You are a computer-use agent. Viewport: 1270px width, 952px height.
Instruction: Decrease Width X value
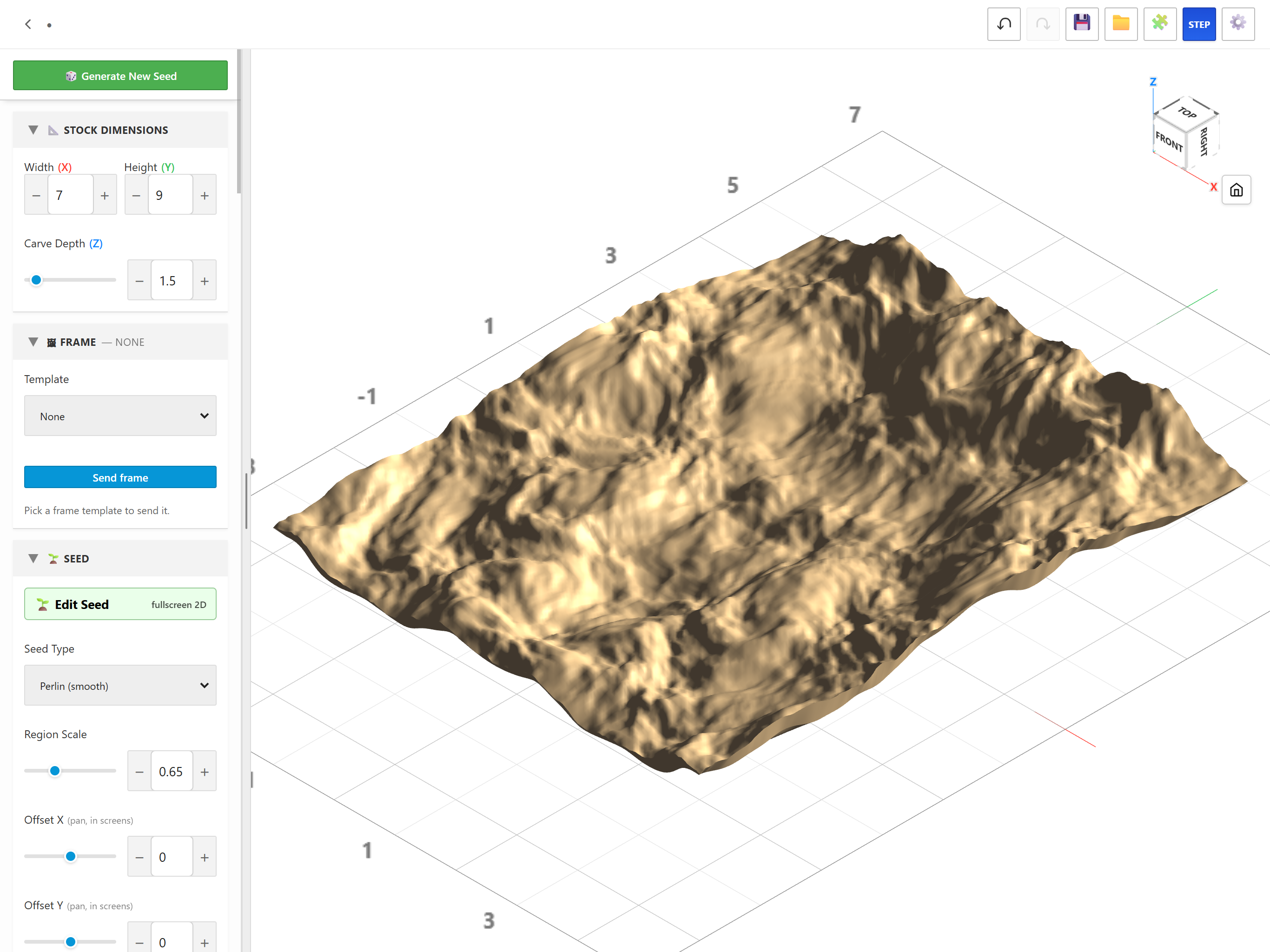point(36,195)
